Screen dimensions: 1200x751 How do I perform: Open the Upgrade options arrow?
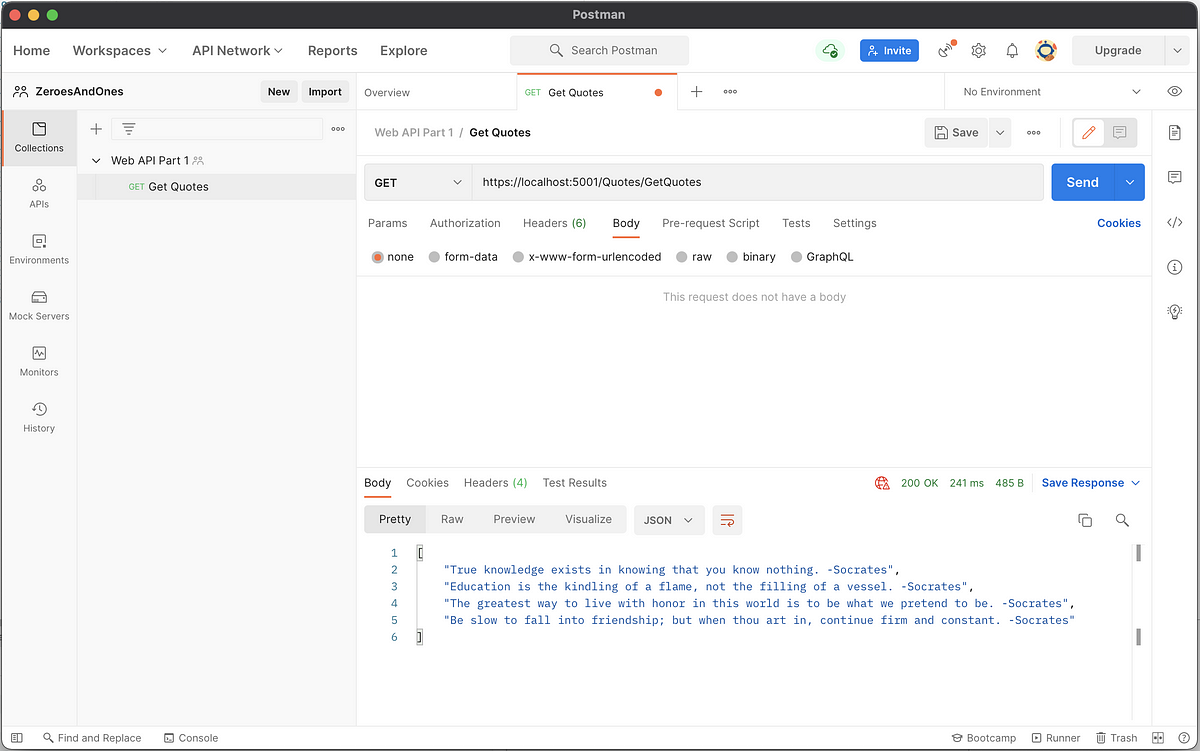tap(1177, 50)
